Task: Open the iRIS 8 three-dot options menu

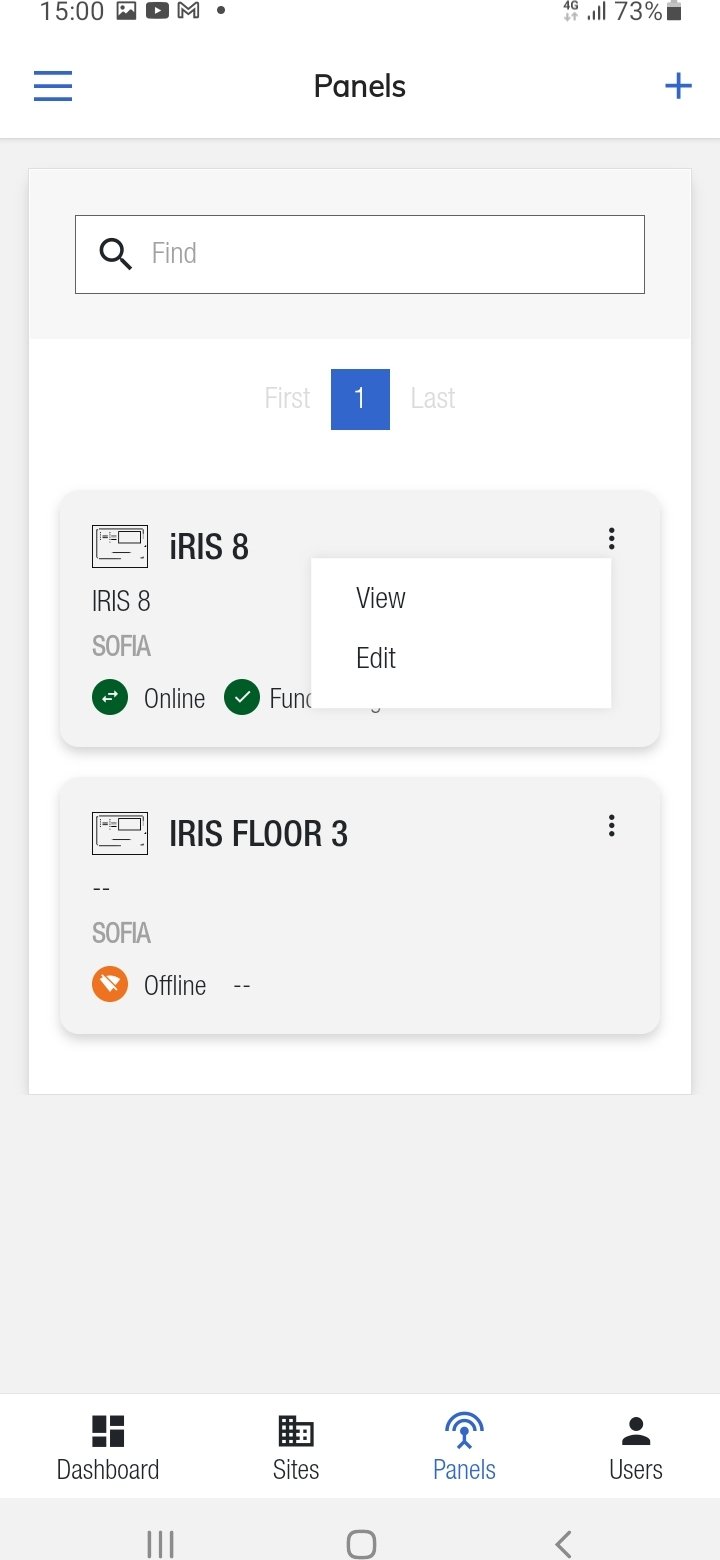Action: (611, 539)
